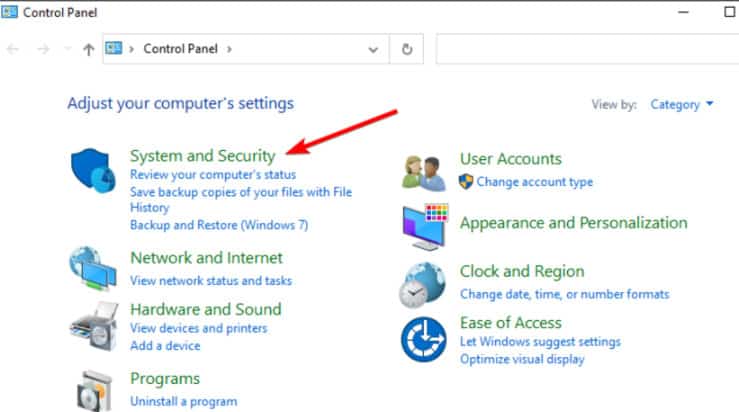Click the Up arrow navigation button
The height and width of the screenshot is (412, 739).
click(x=88, y=49)
